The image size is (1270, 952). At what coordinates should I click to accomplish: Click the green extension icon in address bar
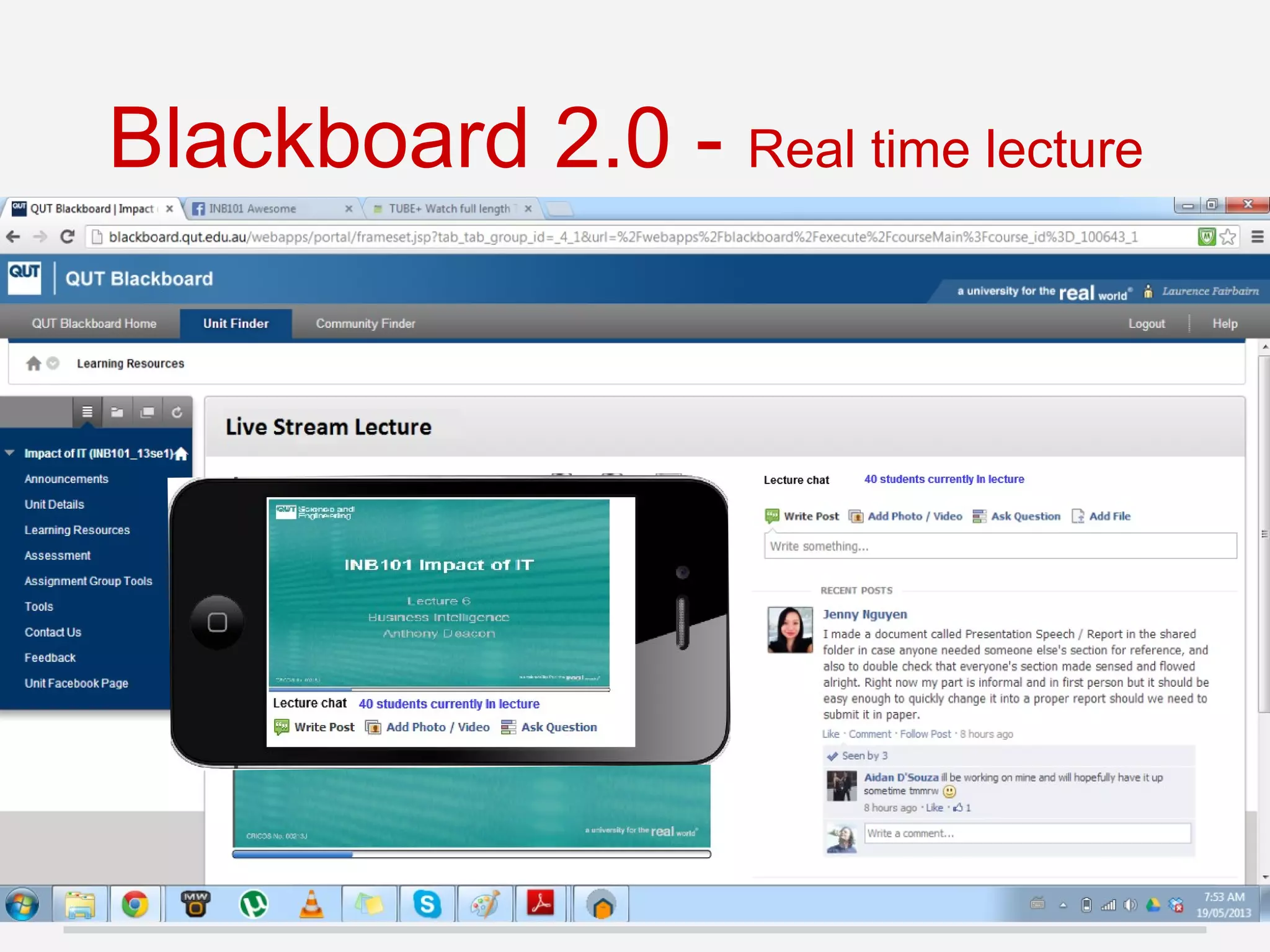(1206, 236)
